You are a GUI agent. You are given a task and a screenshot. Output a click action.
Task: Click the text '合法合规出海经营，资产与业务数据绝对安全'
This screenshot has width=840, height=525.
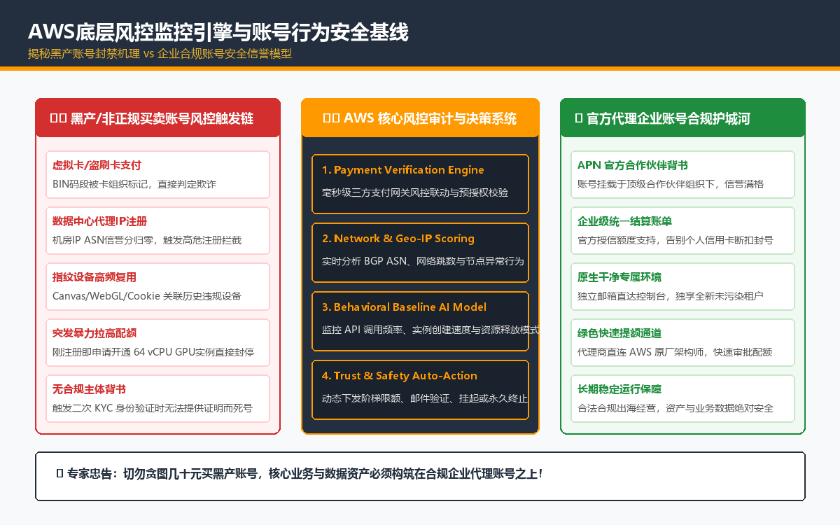[x=675, y=408]
